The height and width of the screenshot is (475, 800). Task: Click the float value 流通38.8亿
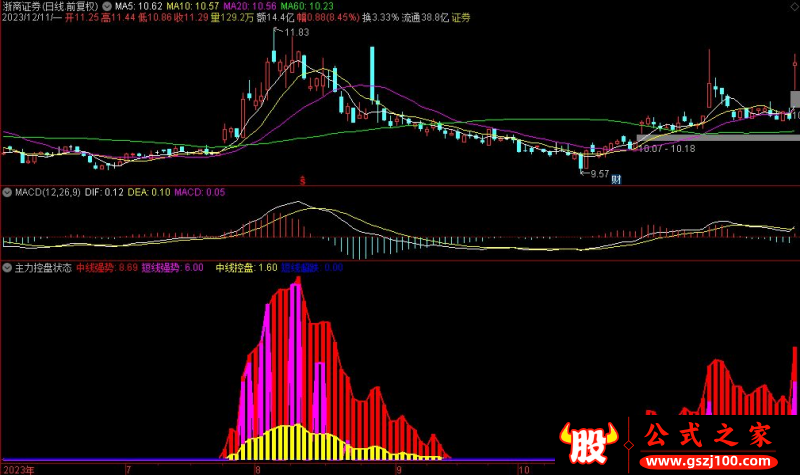(425, 18)
